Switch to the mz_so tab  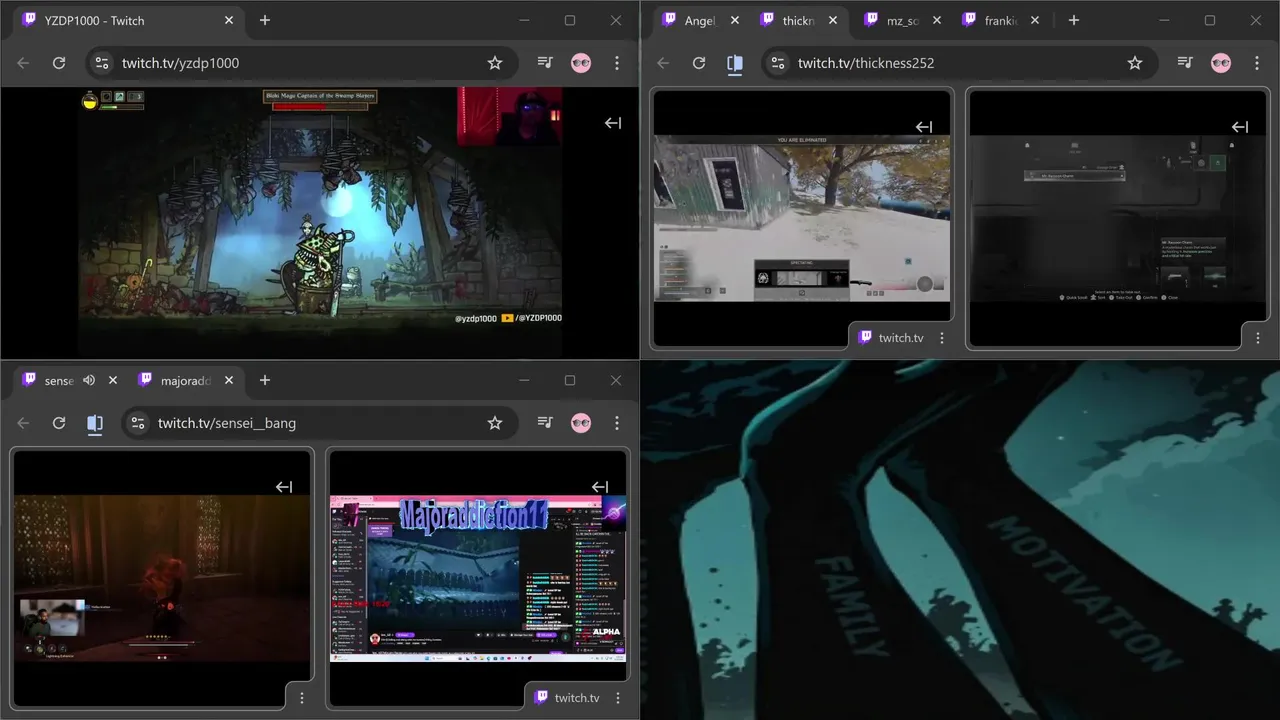coord(901,20)
